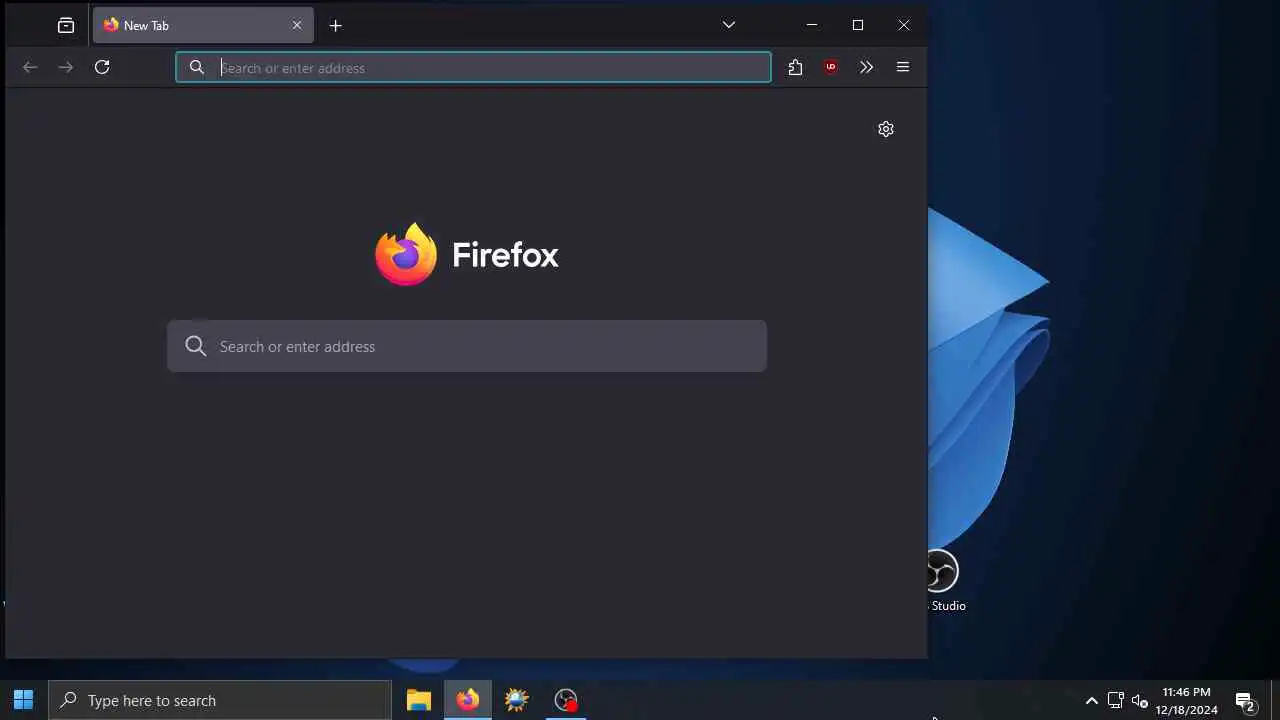The width and height of the screenshot is (1280, 720).
Task: Click the Firefox taskbar icon
Action: (468, 700)
